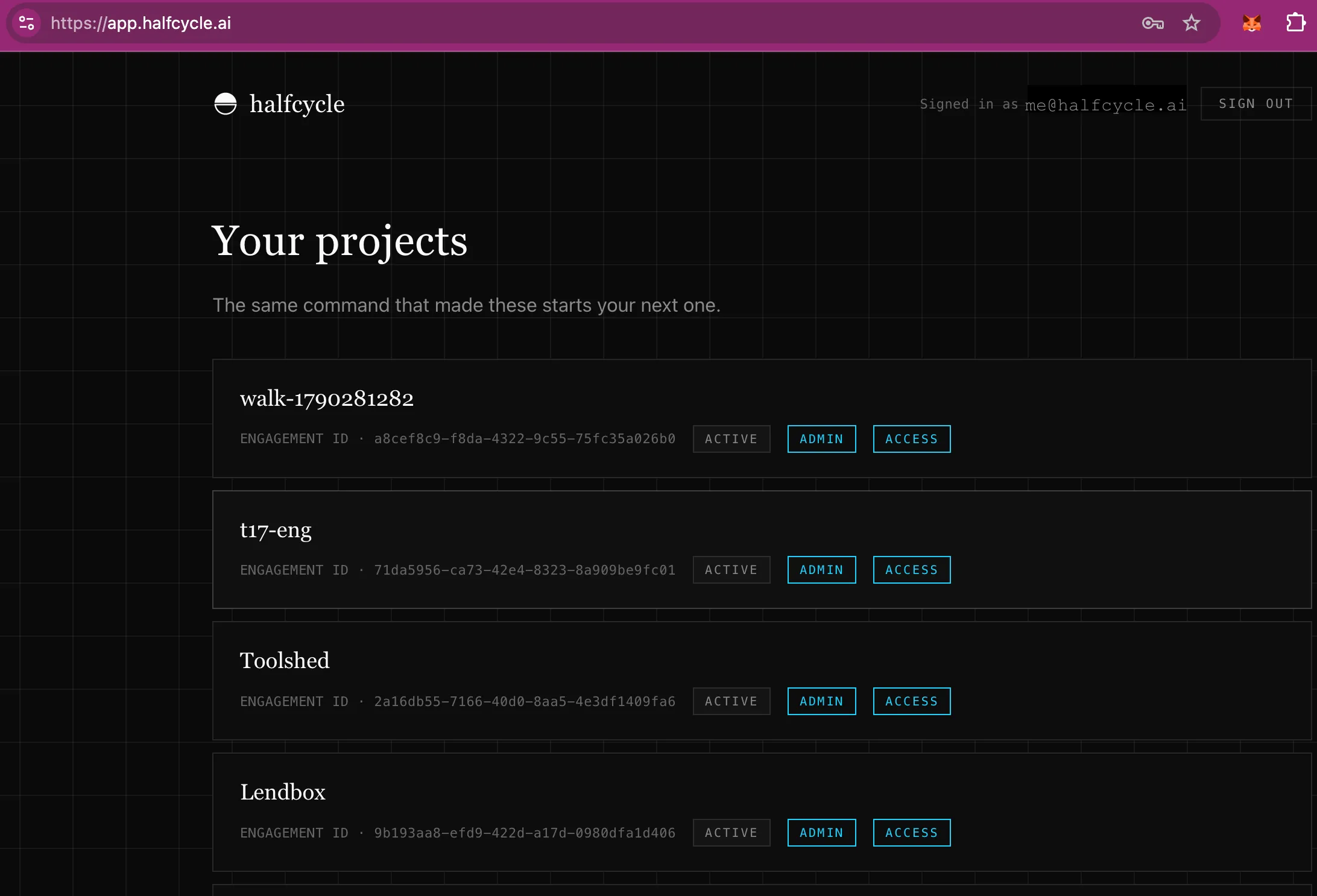The width and height of the screenshot is (1317, 896).
Task: Click the same command subtitle text
Action: 467,305
